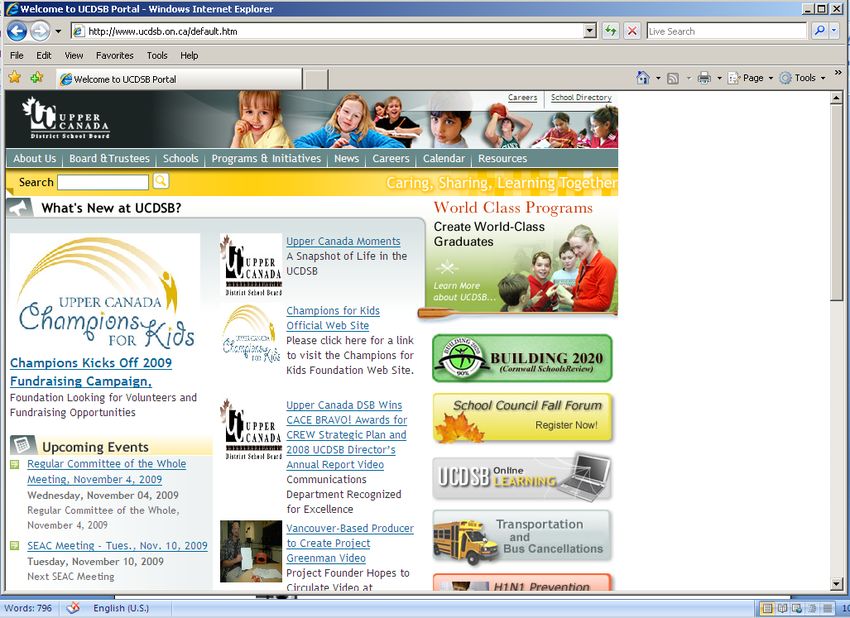The height and width of the screenshot is (618, 850).
Task: Open Vancouver-Based Producer Project Greenman Video link
Action: 350,543
